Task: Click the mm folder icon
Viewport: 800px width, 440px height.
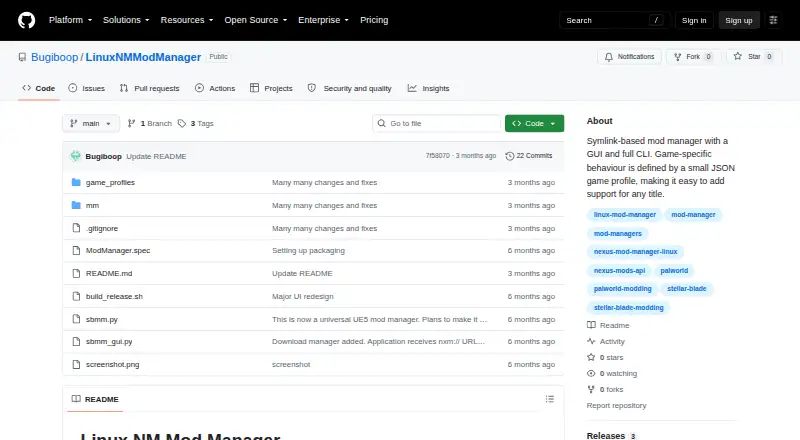Action: click(76, 205)
